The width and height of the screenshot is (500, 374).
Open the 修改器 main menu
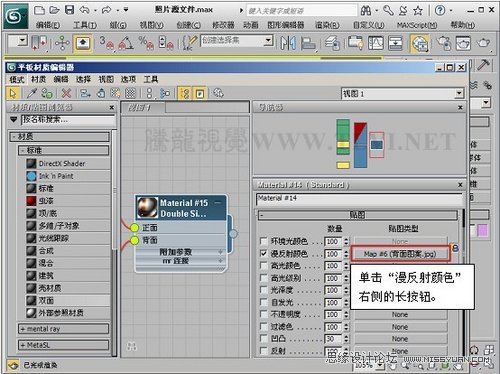[x=223, y=25]
